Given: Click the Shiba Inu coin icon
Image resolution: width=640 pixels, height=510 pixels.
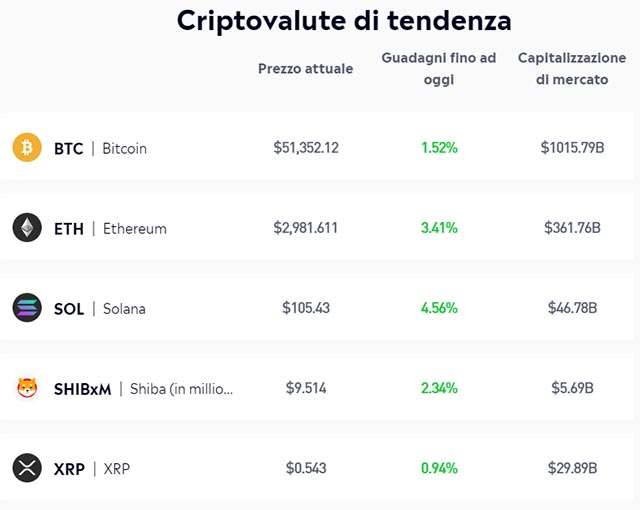Looking at the screenshot, I should [x=27, y=388].
